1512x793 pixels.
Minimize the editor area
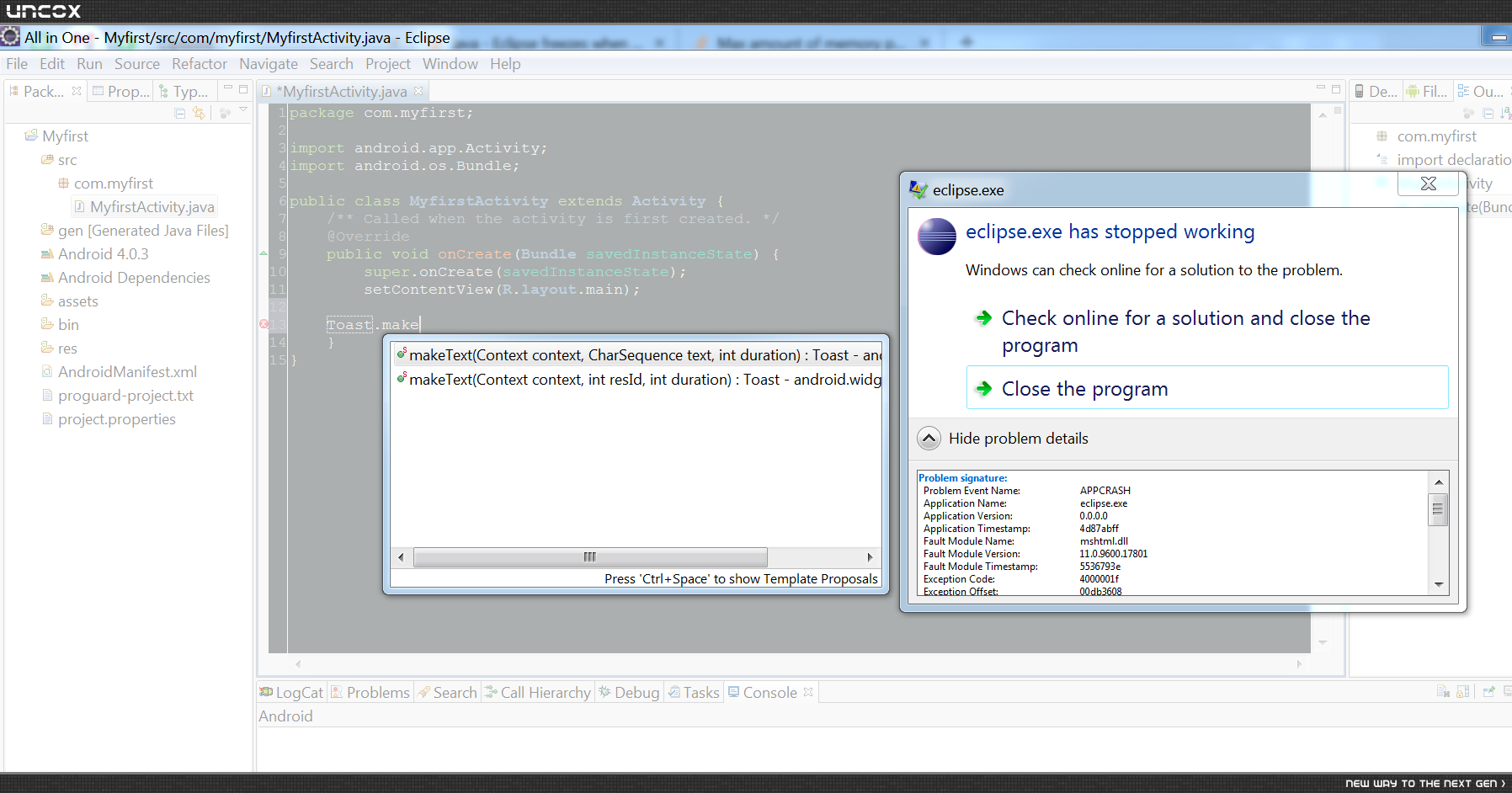[x=1321, y=88]
